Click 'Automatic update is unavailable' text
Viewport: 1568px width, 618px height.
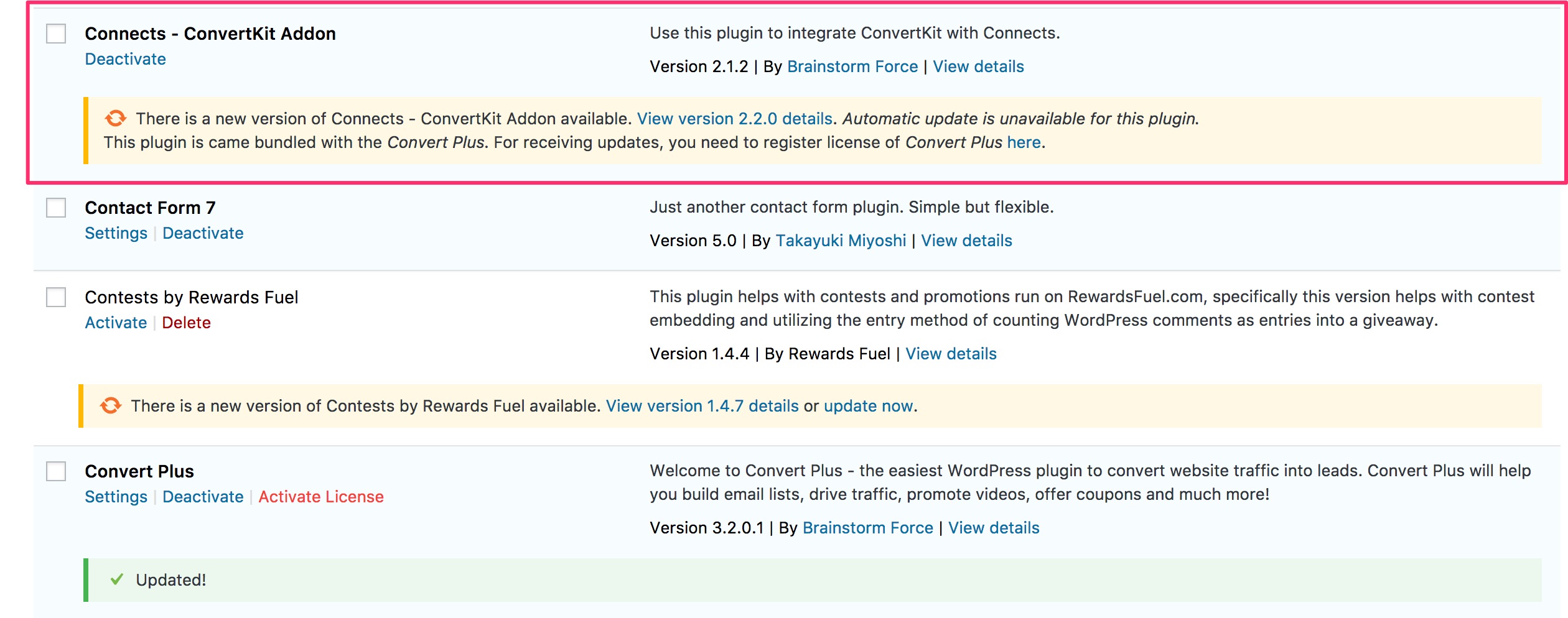coord(1020,119)
